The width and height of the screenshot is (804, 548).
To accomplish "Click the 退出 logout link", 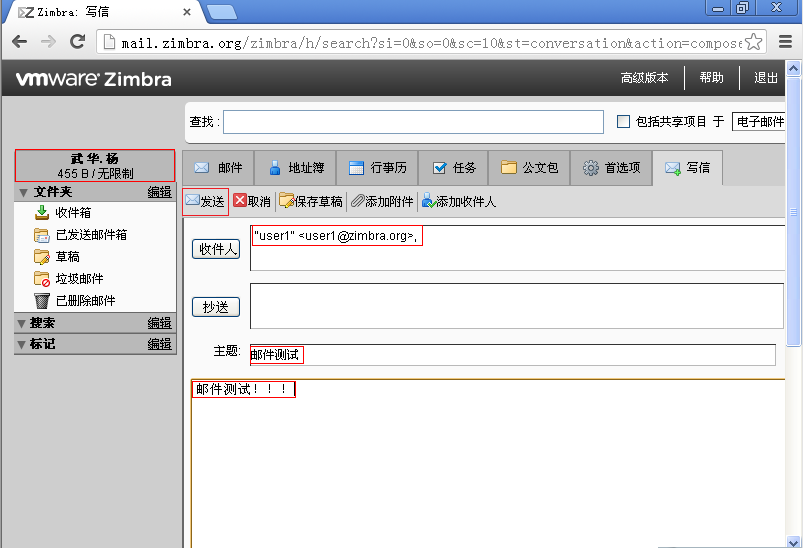I will pyautogui.click(x=766, y=78).
